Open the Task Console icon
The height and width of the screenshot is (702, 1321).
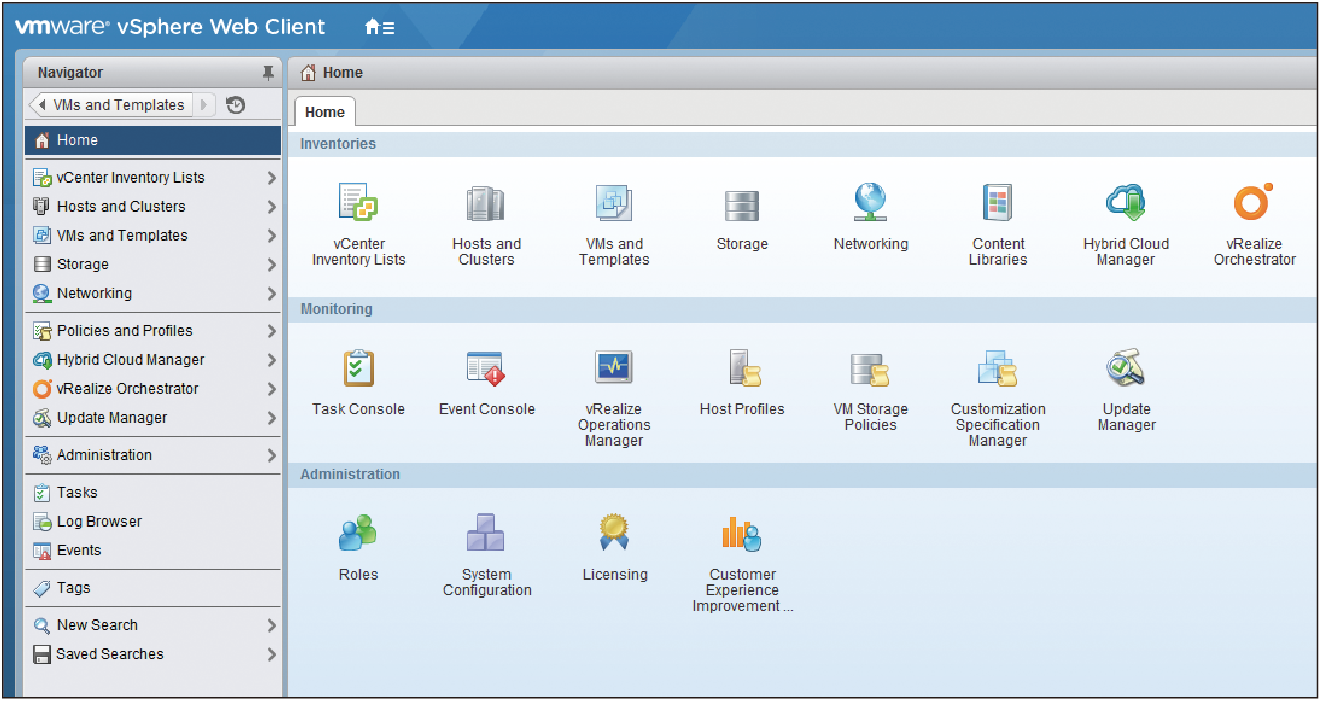point(358,369)
